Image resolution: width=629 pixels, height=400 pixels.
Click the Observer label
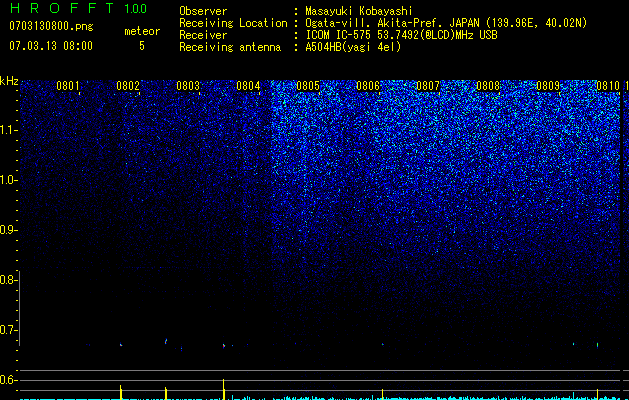203,11
